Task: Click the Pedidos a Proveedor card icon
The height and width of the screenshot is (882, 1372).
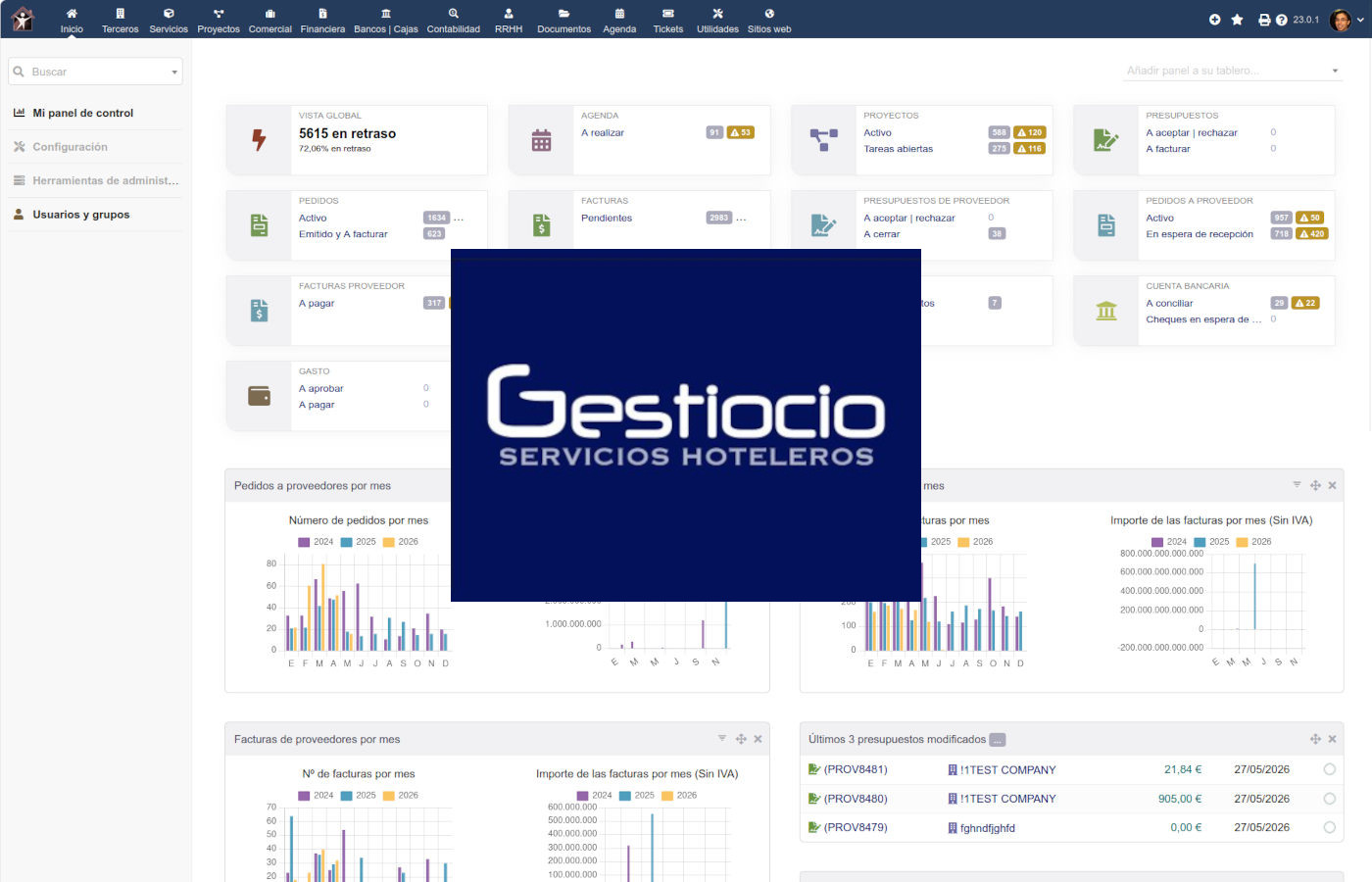Action: 1106,225
